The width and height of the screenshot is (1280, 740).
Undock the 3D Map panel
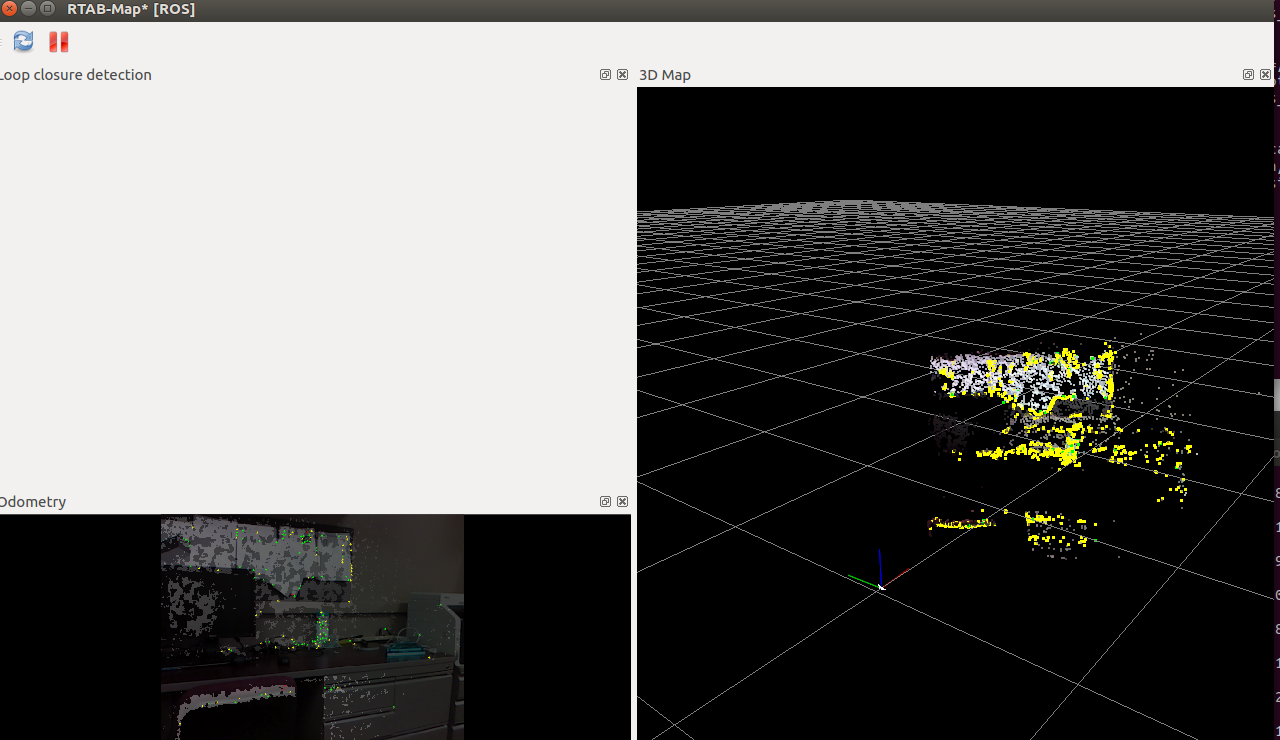pos(1247,74)
